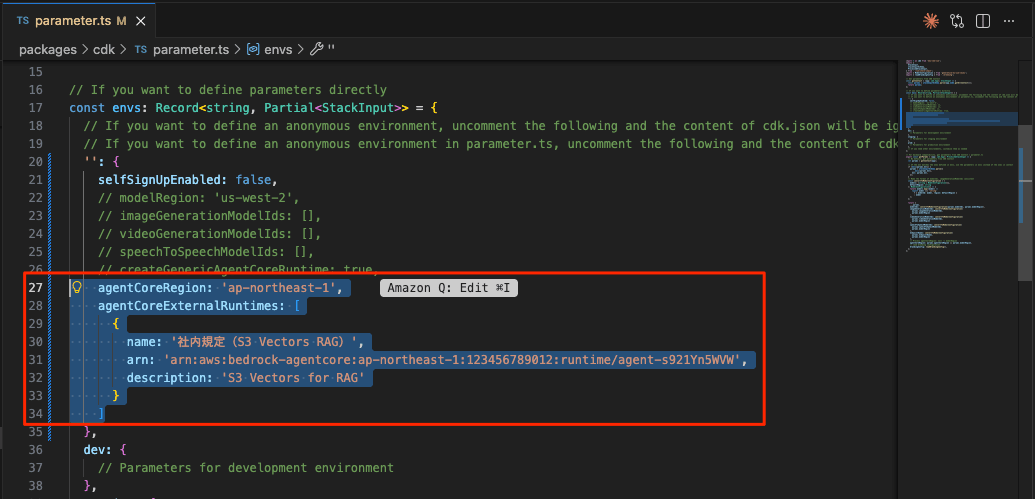Click the wrench symbol in breadcrumb
Screen dimensions: 1035x499
click(317, 49)
